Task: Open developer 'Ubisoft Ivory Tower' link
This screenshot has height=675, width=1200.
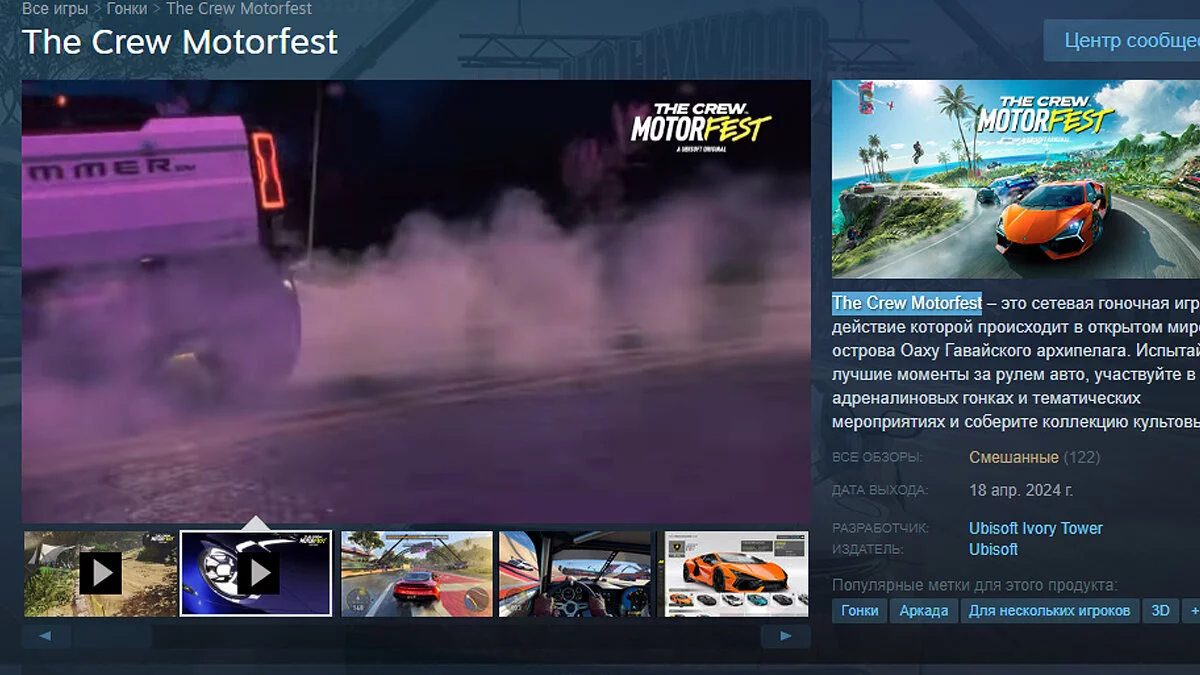Action: tap(1036, 528)
